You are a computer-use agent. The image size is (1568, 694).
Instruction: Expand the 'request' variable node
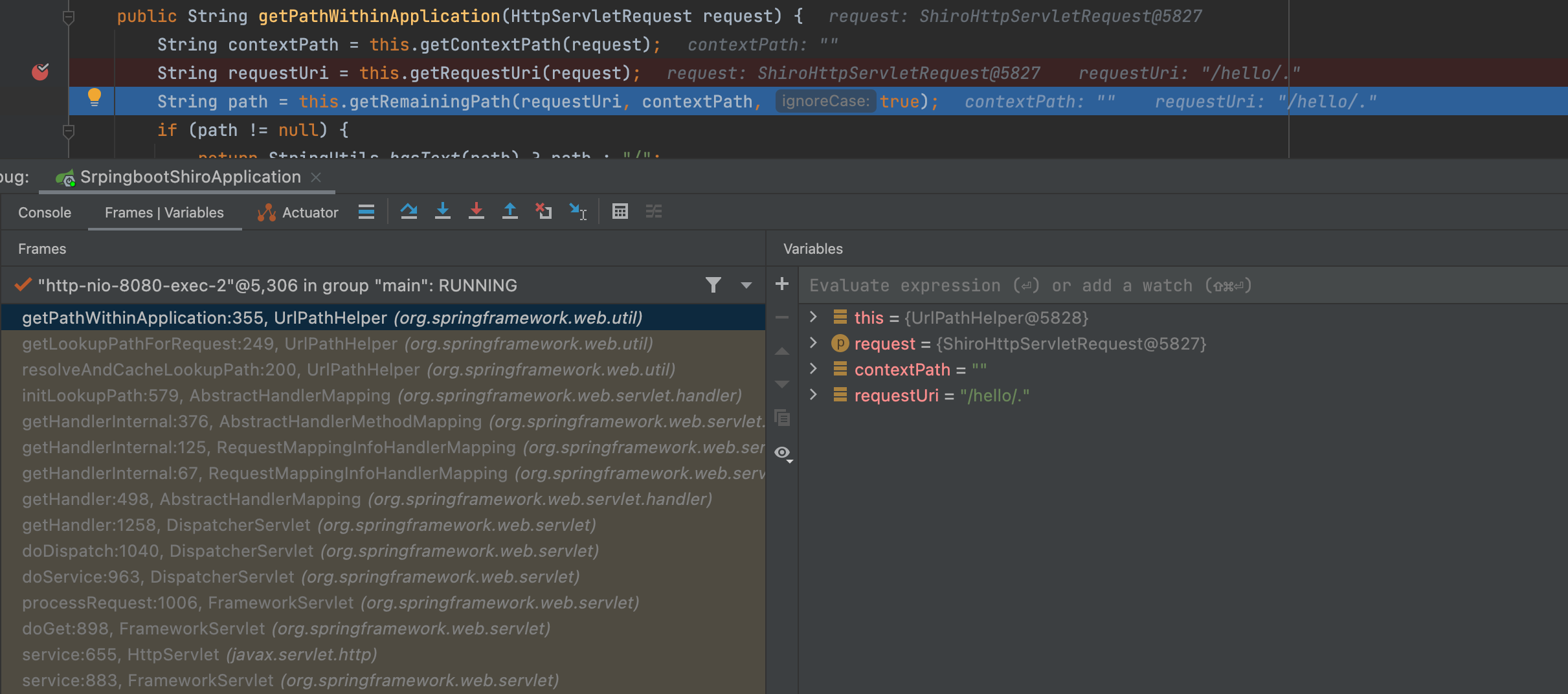point(814,343)
